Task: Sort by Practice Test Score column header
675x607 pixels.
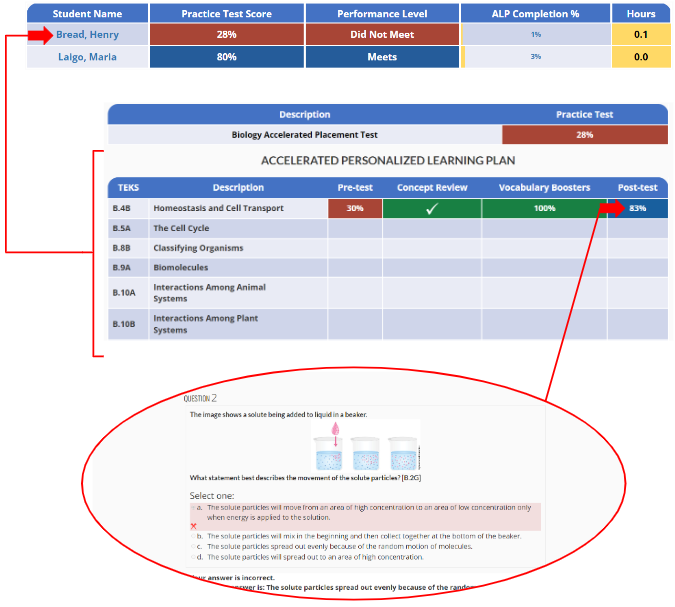Action: [226, 14]
